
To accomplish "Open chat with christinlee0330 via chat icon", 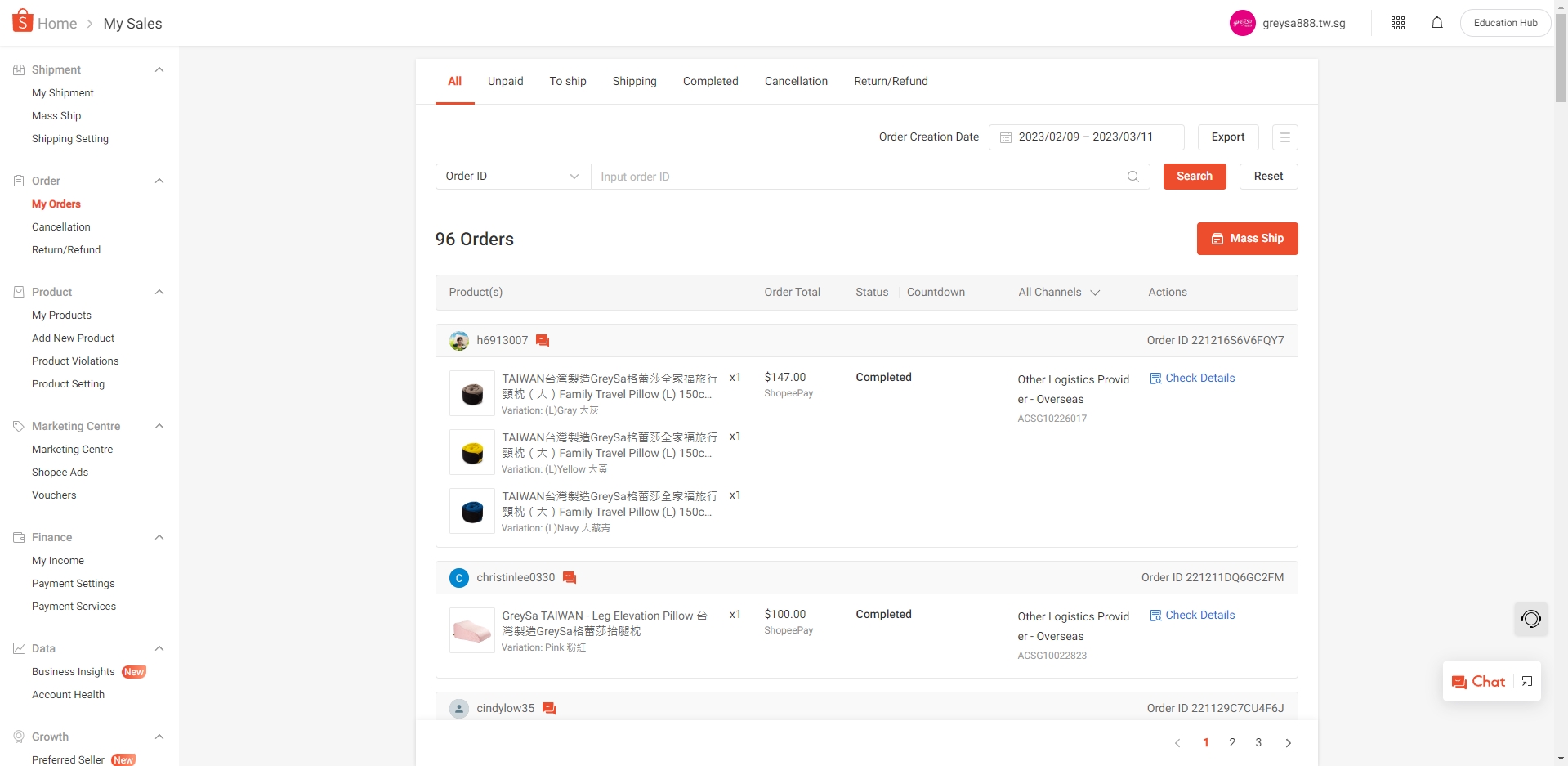I will point(570,578).
